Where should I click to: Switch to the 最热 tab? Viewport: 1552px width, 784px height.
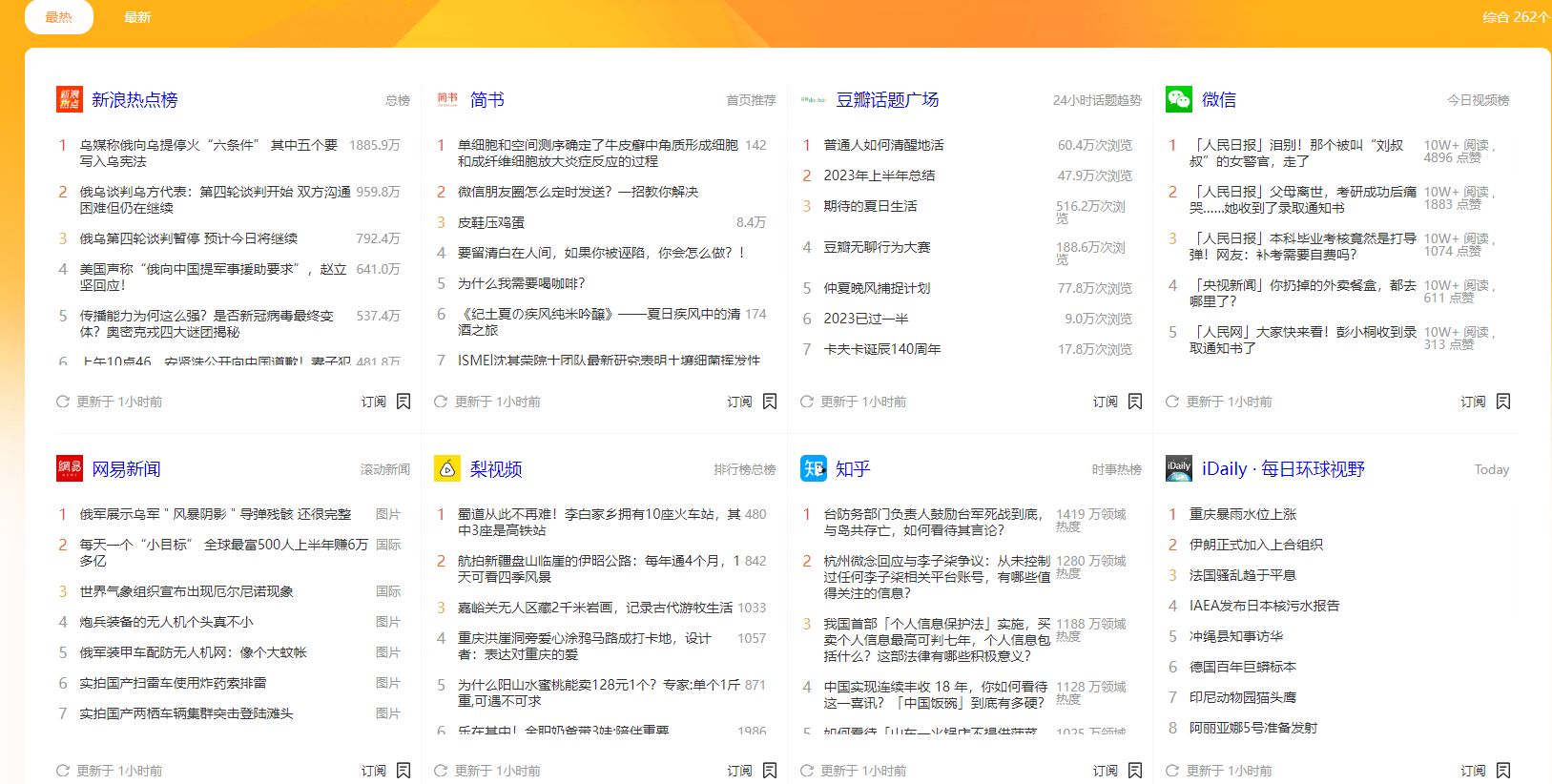point(59,17)
